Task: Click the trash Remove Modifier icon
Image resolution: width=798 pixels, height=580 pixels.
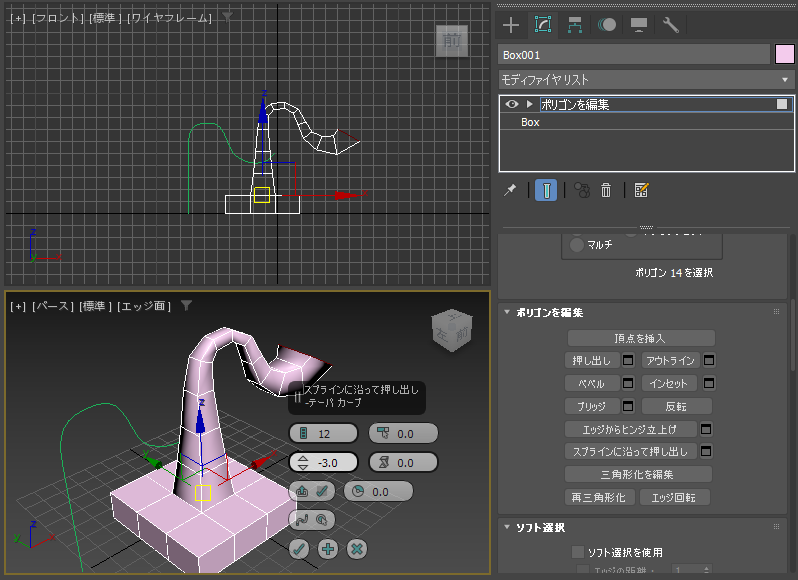Action: [x=606, y=190]
